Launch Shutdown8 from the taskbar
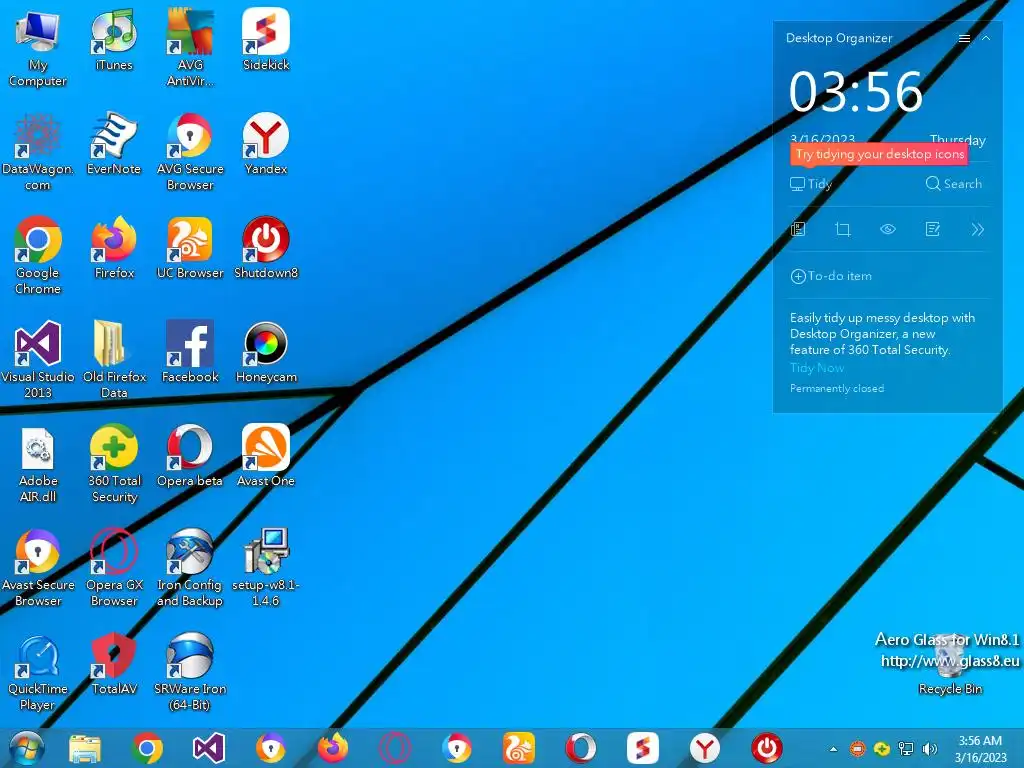Screen dimensions: 1024x768 point(767,748)
